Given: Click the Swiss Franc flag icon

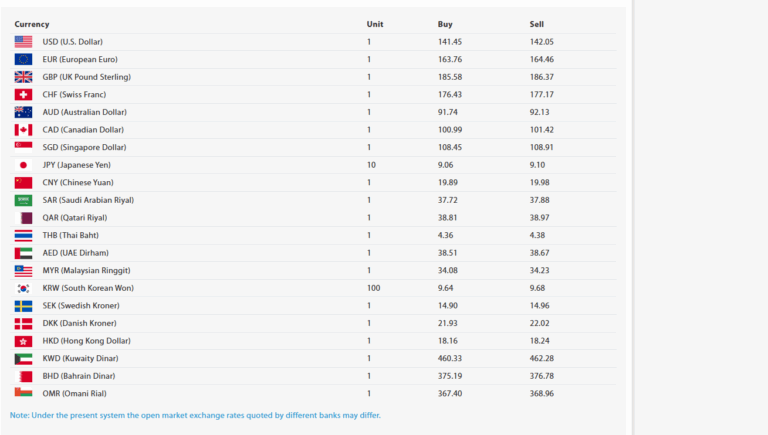Looking at the screenshot, I should [x=23, y=95].
